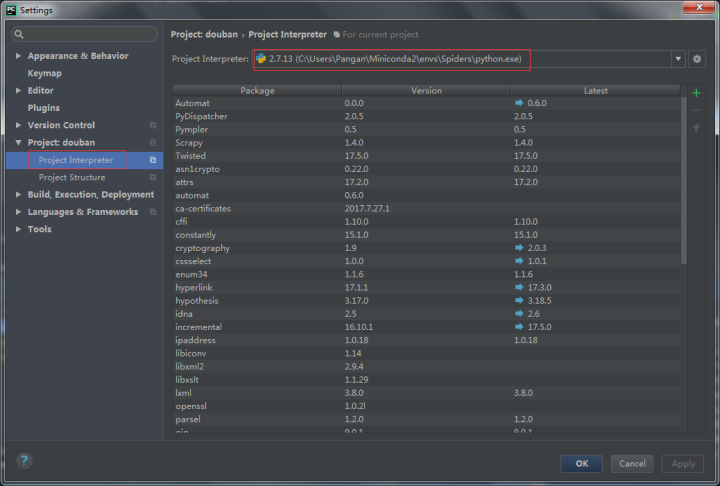Click copy icon beside Version Control

pos(153,125)
